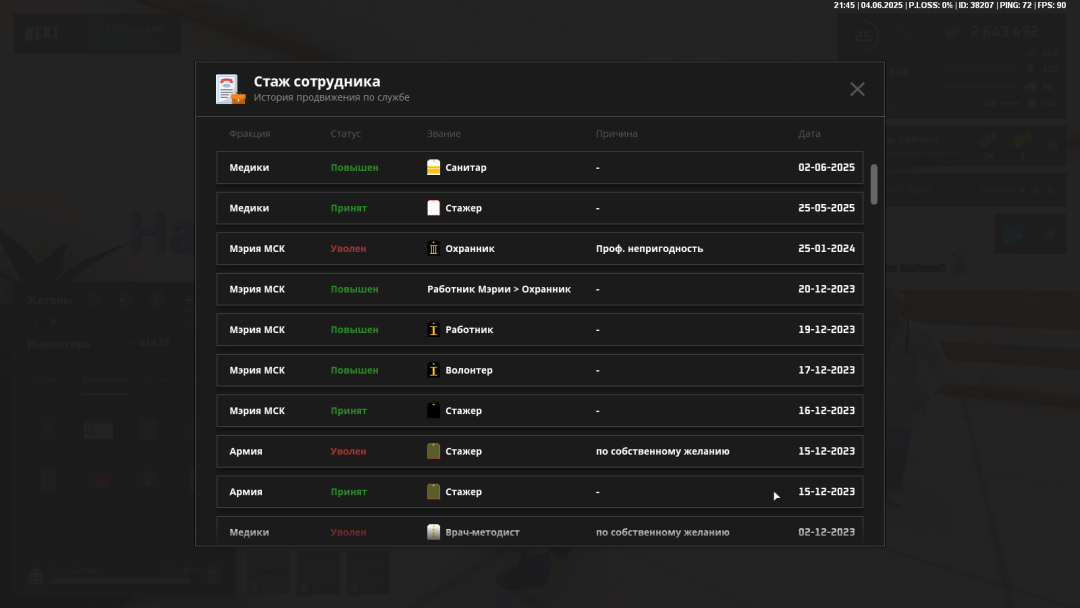Click the Работник rank icon
Screen dimensions: 1080x608
point(433,330)
